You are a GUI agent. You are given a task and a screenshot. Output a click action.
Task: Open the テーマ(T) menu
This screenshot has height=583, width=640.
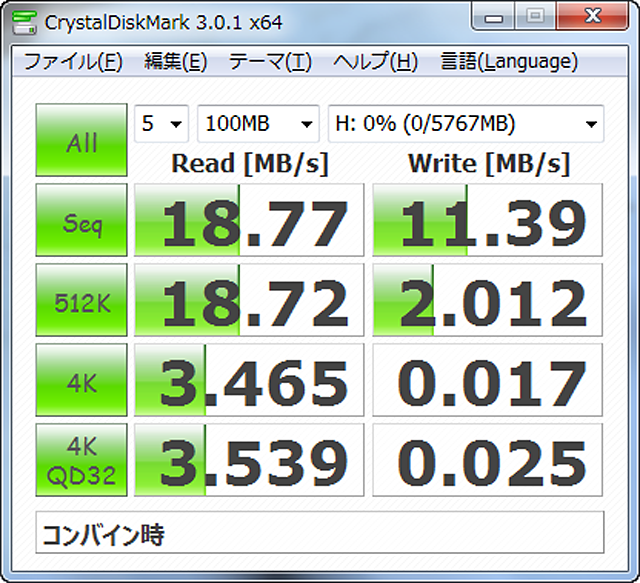coord(270,62)
